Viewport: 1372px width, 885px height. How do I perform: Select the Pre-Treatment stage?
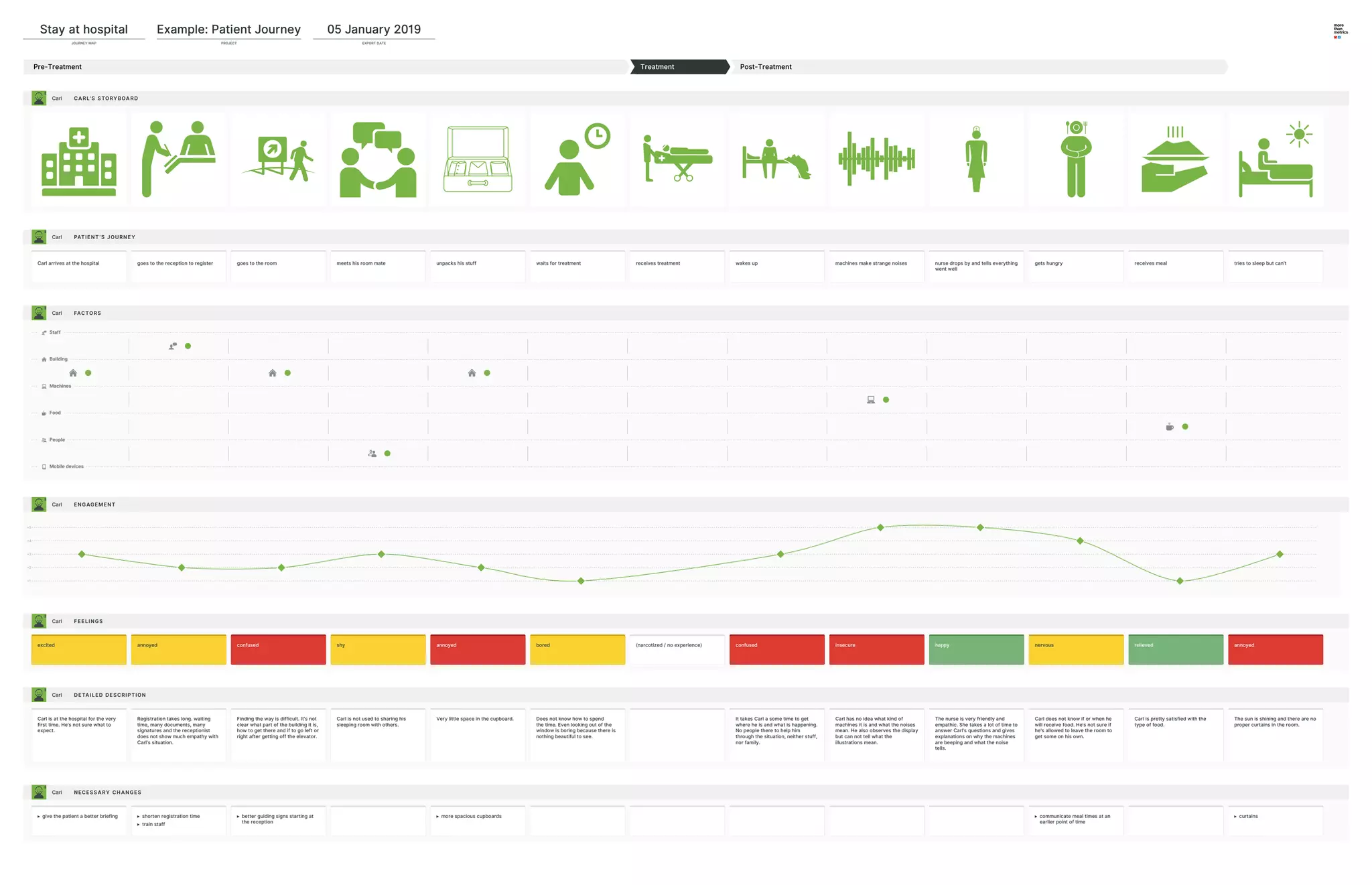point(326,67)
